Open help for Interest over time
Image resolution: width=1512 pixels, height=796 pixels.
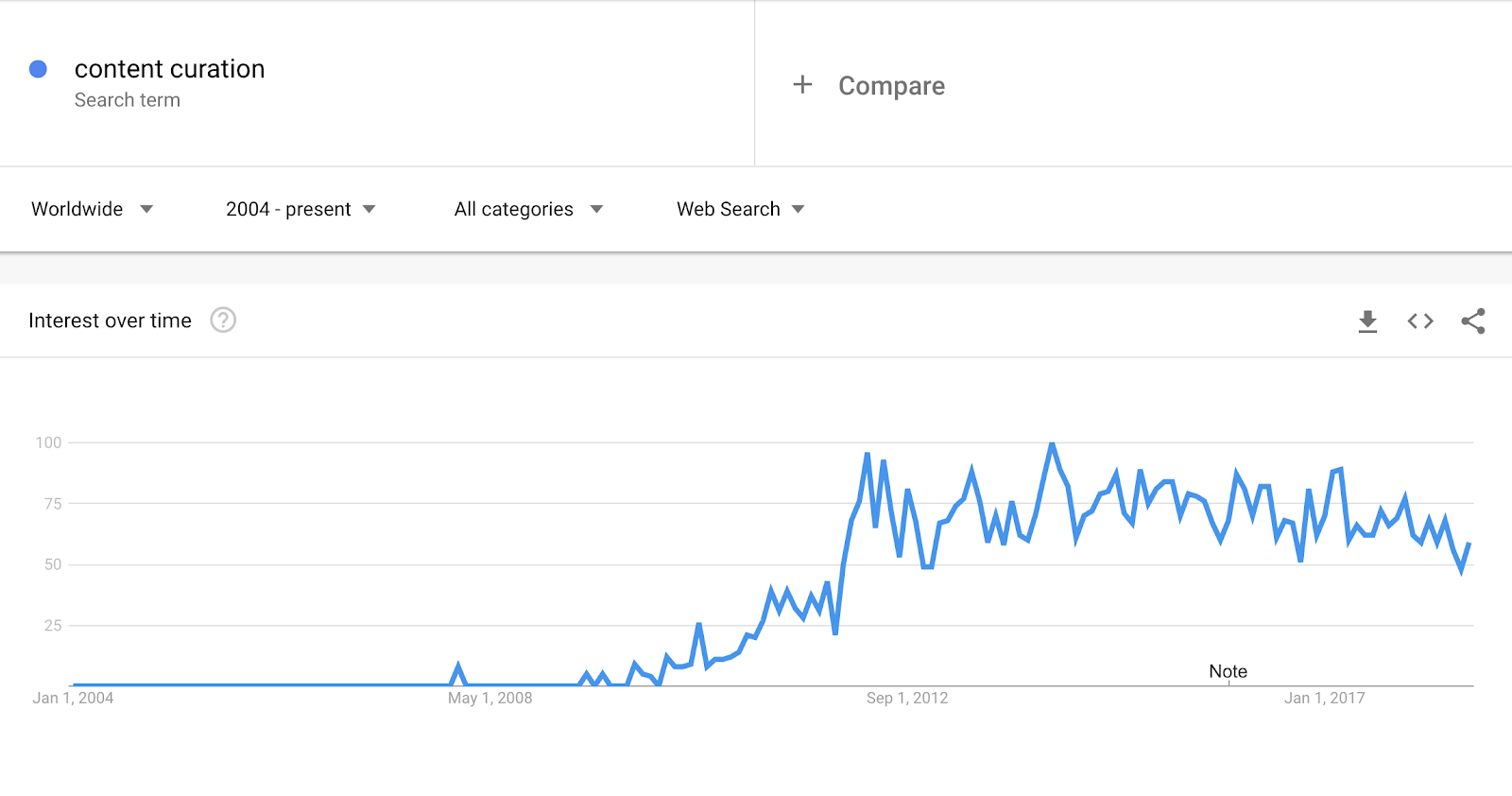click(223, 320)
